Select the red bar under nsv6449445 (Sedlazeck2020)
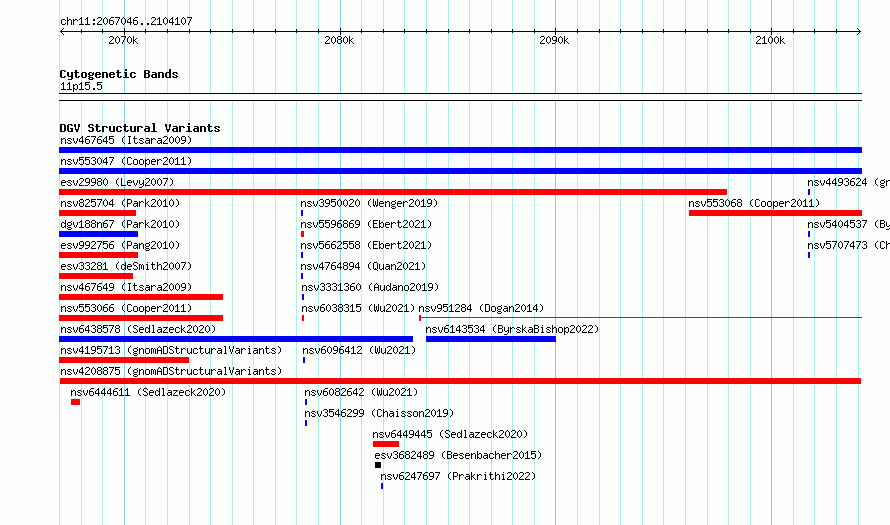 point(386,444)
